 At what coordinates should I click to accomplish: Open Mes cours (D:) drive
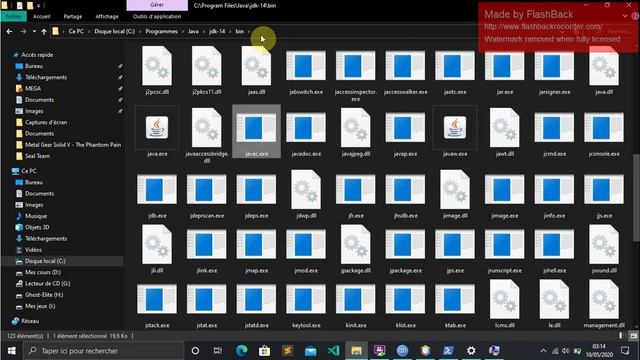[43, 272]
